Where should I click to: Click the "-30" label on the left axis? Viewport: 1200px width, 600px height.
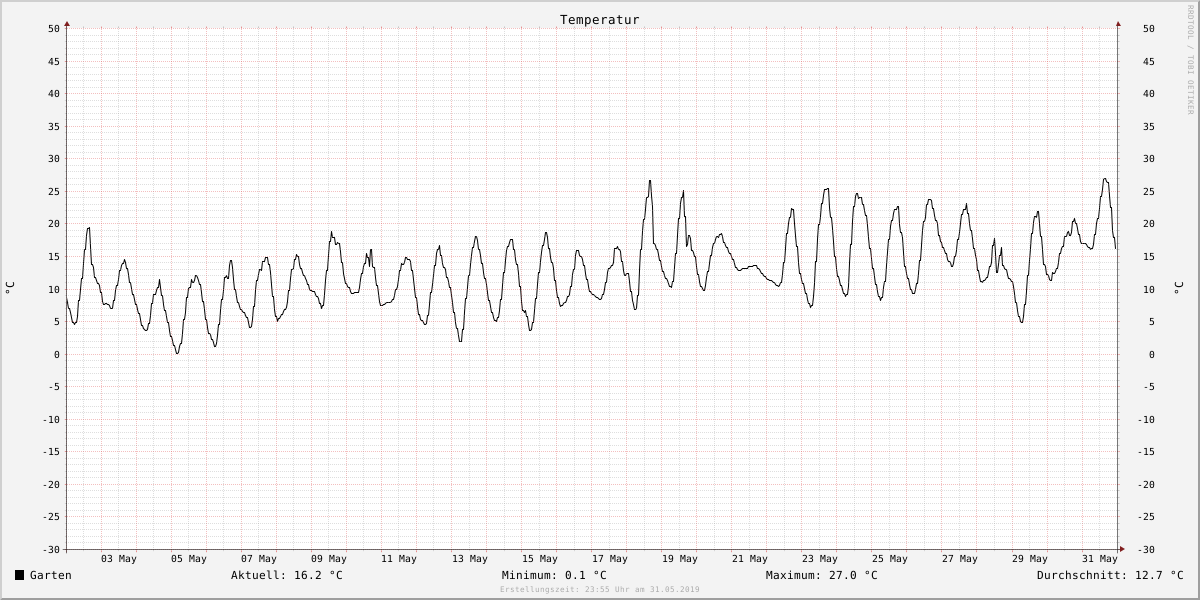51,550
